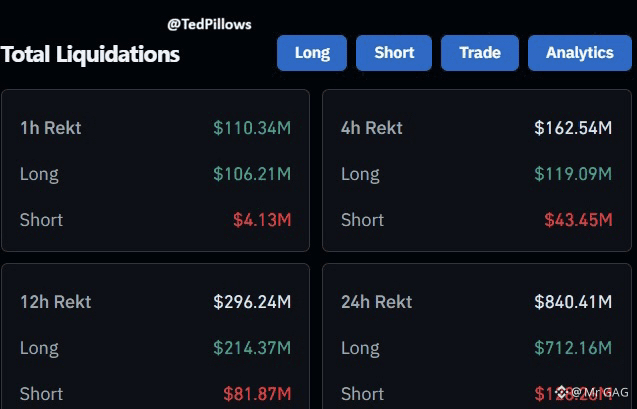
Task: Click the $106.21M long liquidation value
Action: pyautogui.click(x=252, y=174)
